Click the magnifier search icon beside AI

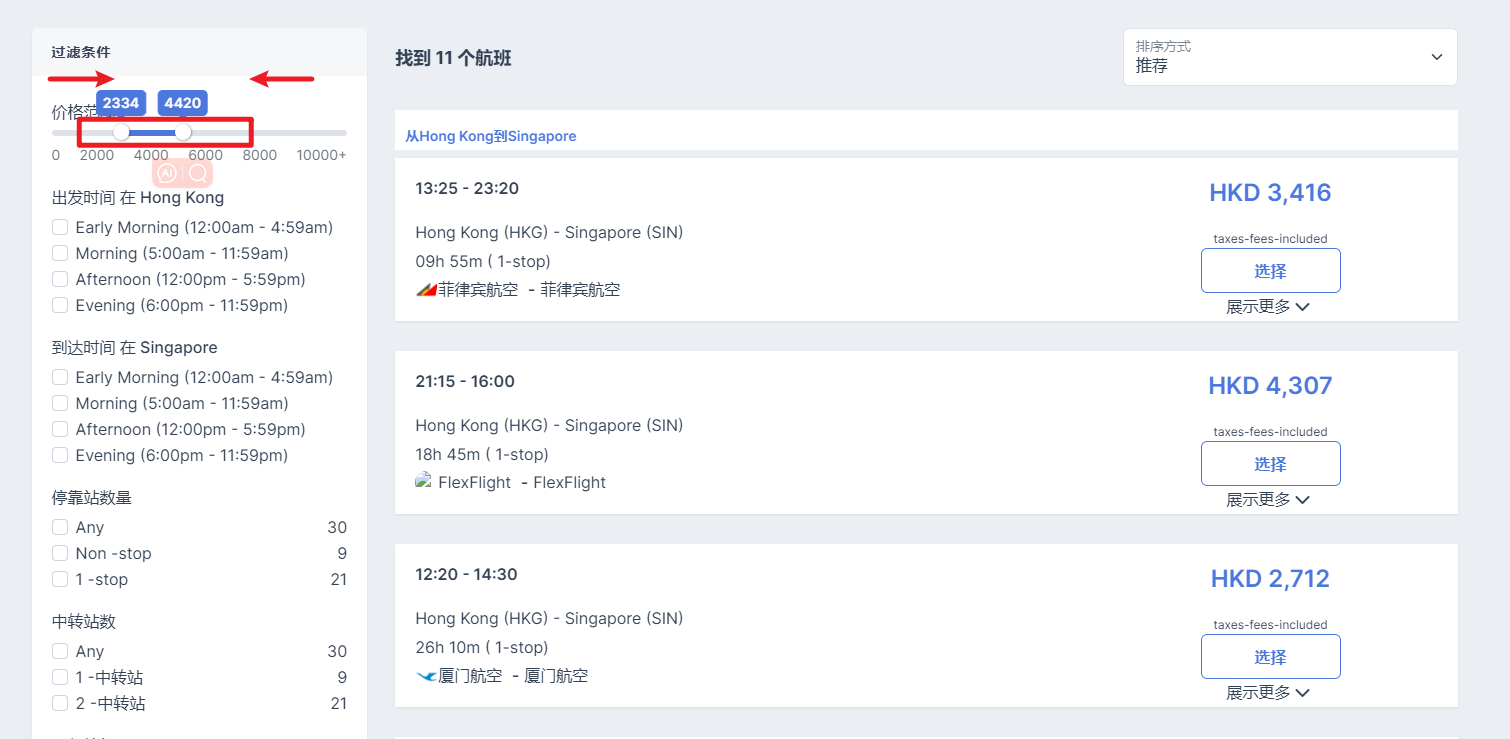pyautogui.click(x=198, y=173)
